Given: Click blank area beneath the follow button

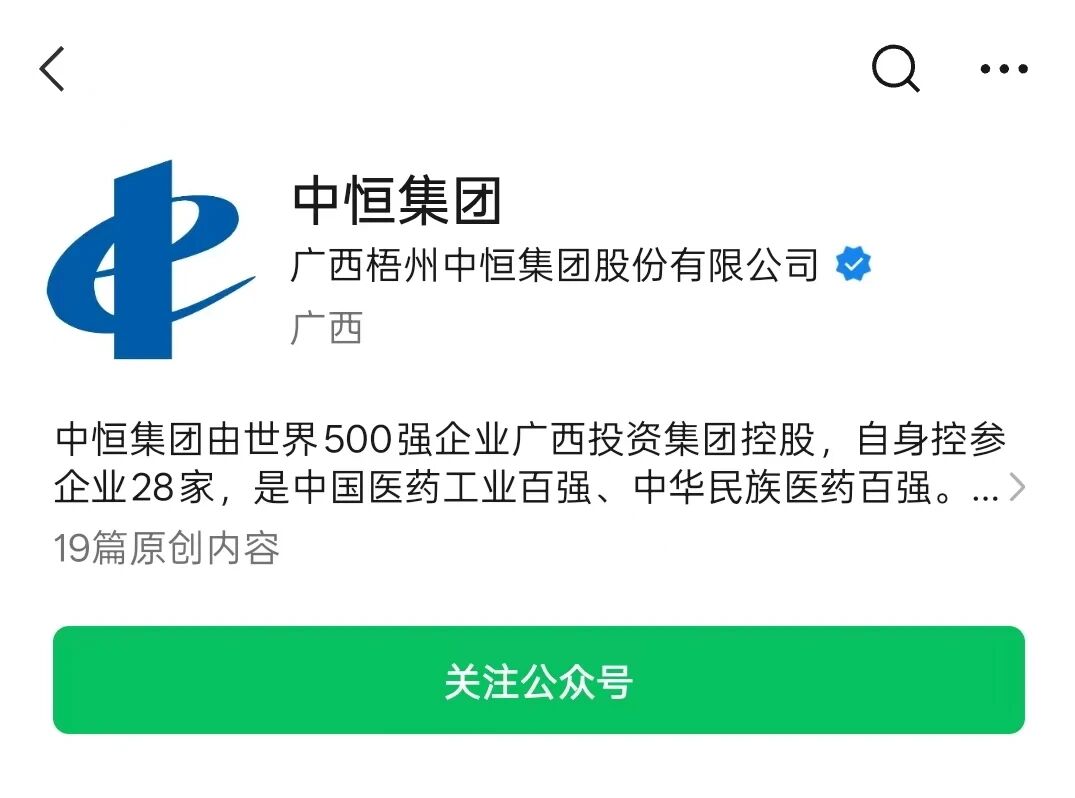Looking at the screenshot, I should click(x=539, y=766).
